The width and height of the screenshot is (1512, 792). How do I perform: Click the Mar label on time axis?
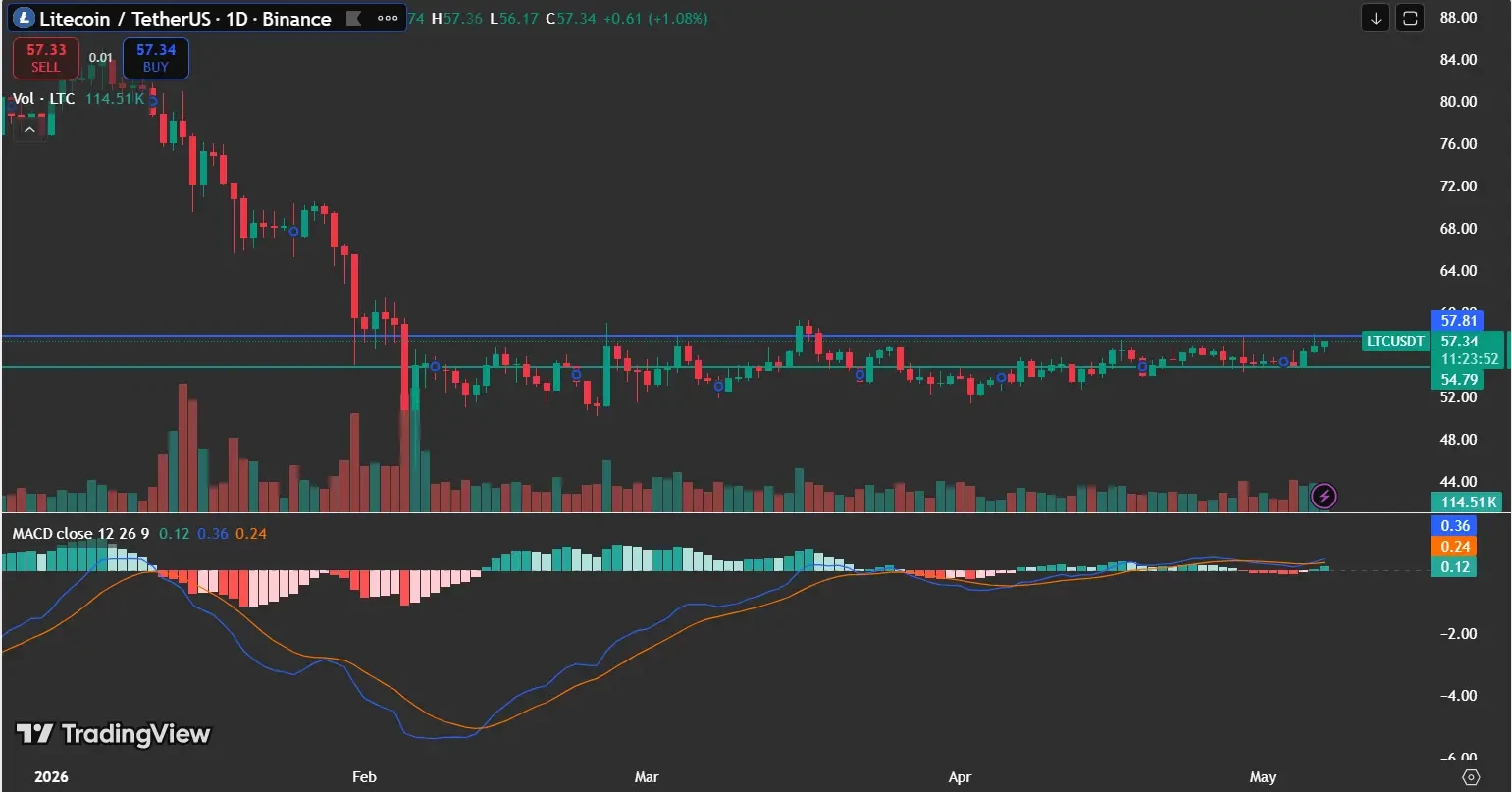[x=647, y=777]
